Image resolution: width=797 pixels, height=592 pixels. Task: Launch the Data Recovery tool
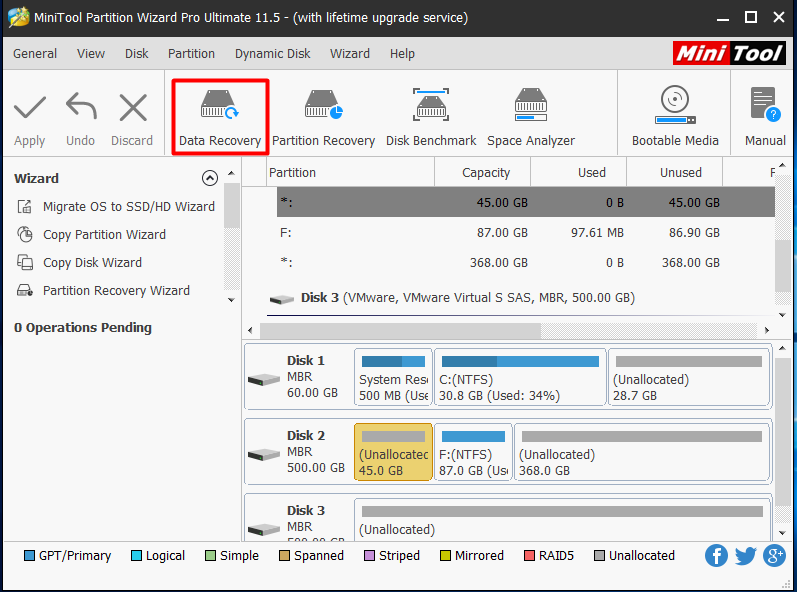point(220,117)
